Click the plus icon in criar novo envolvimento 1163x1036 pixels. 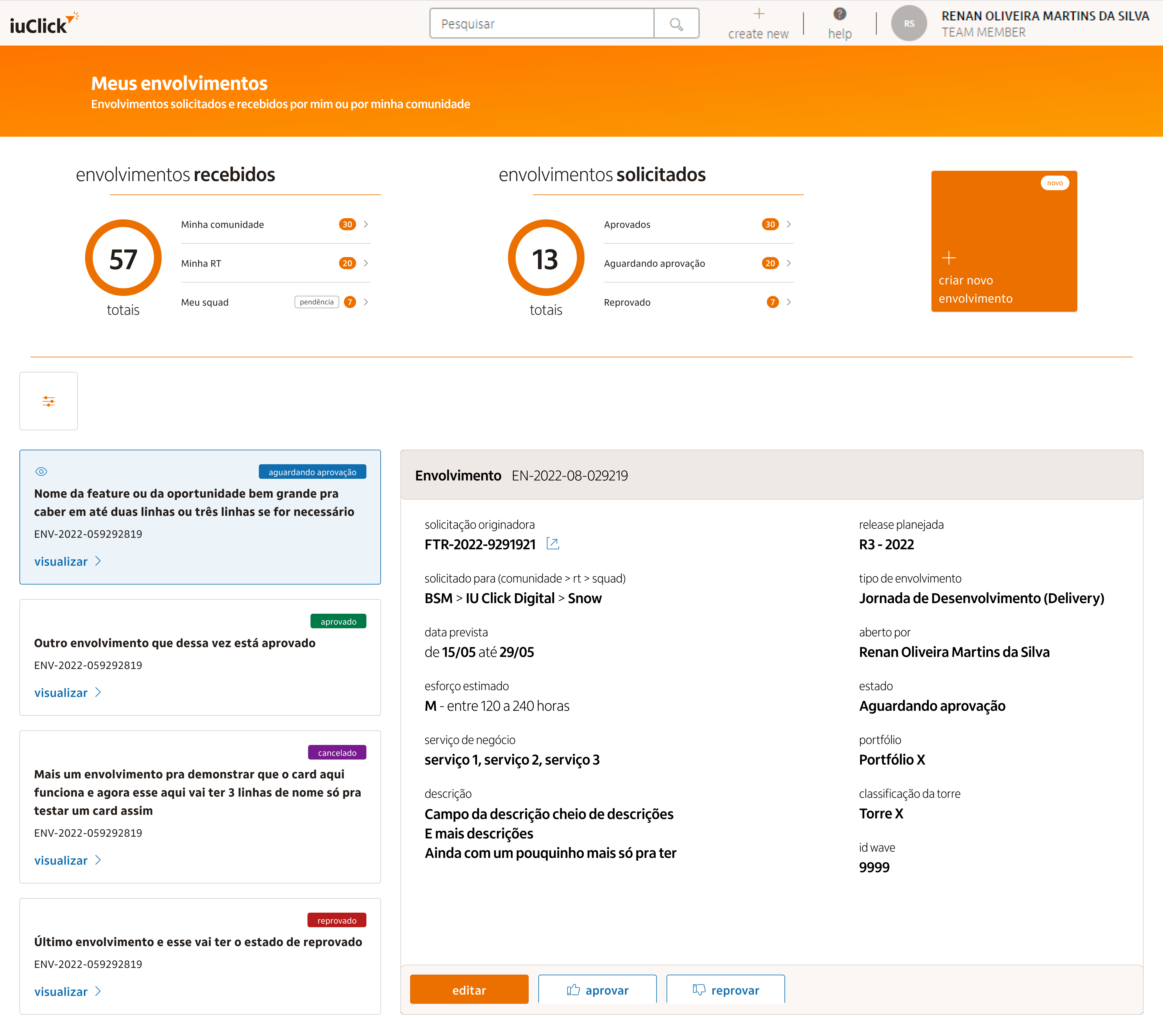949,258
